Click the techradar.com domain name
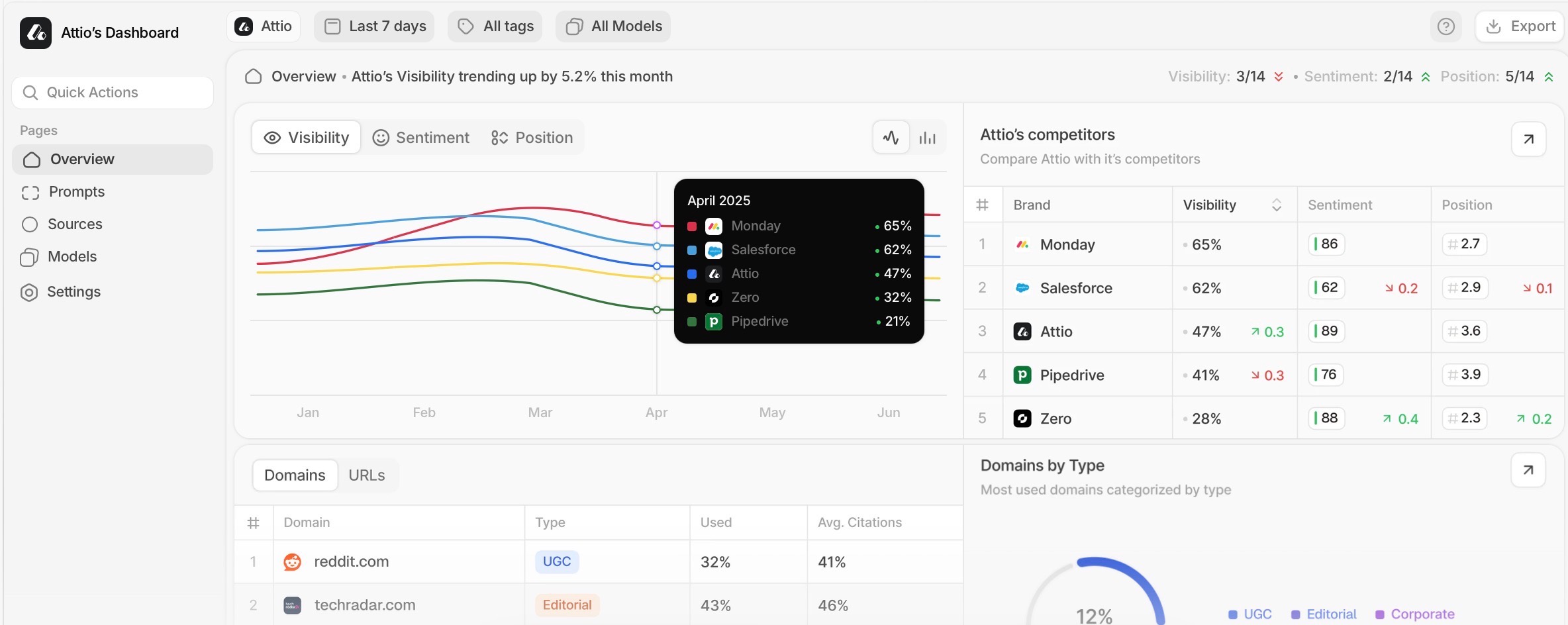The height and width of the screenshot is (625, 1568). (x=365, y=605)
